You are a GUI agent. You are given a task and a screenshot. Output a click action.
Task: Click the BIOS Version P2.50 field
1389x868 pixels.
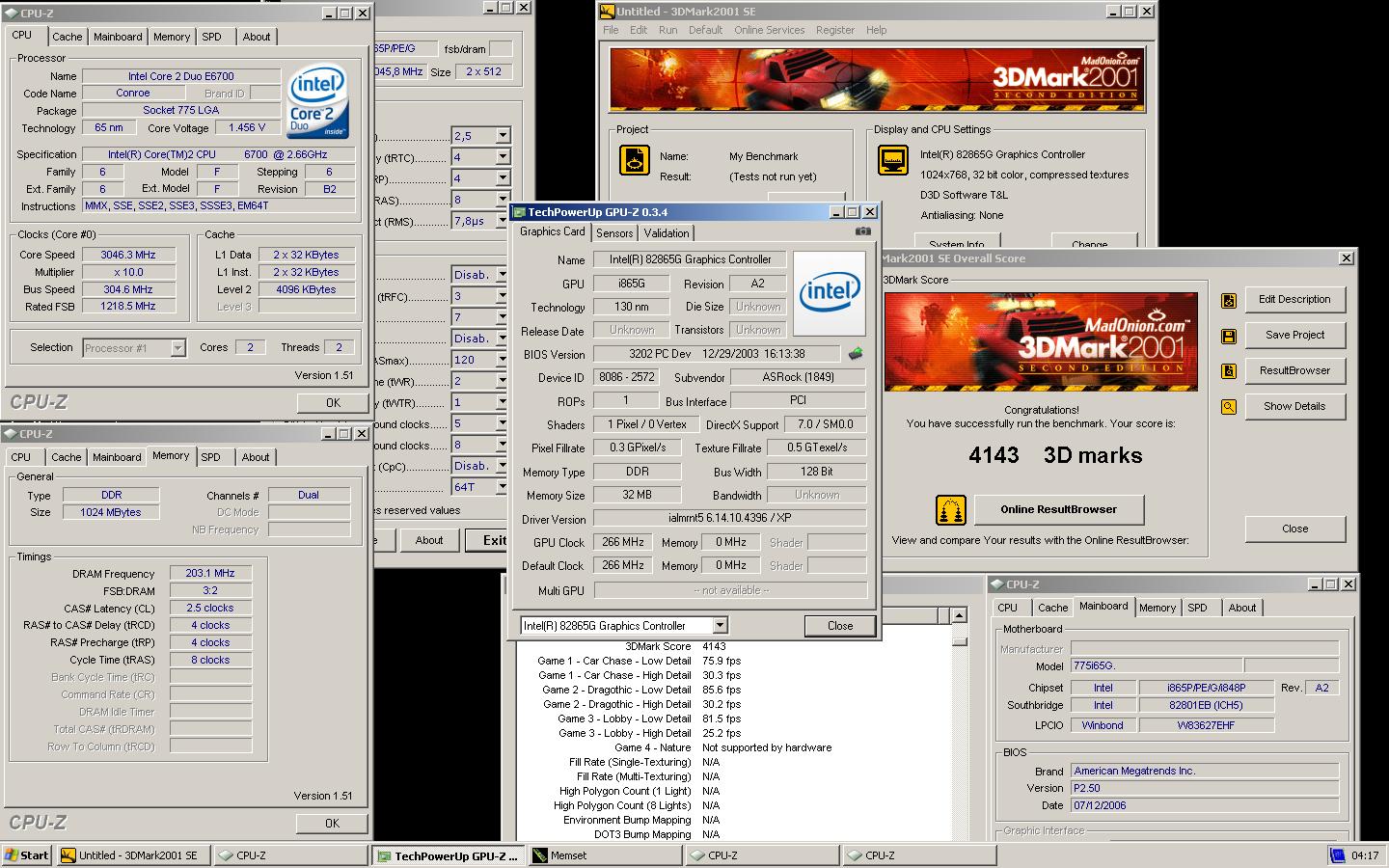(1205, 788)
